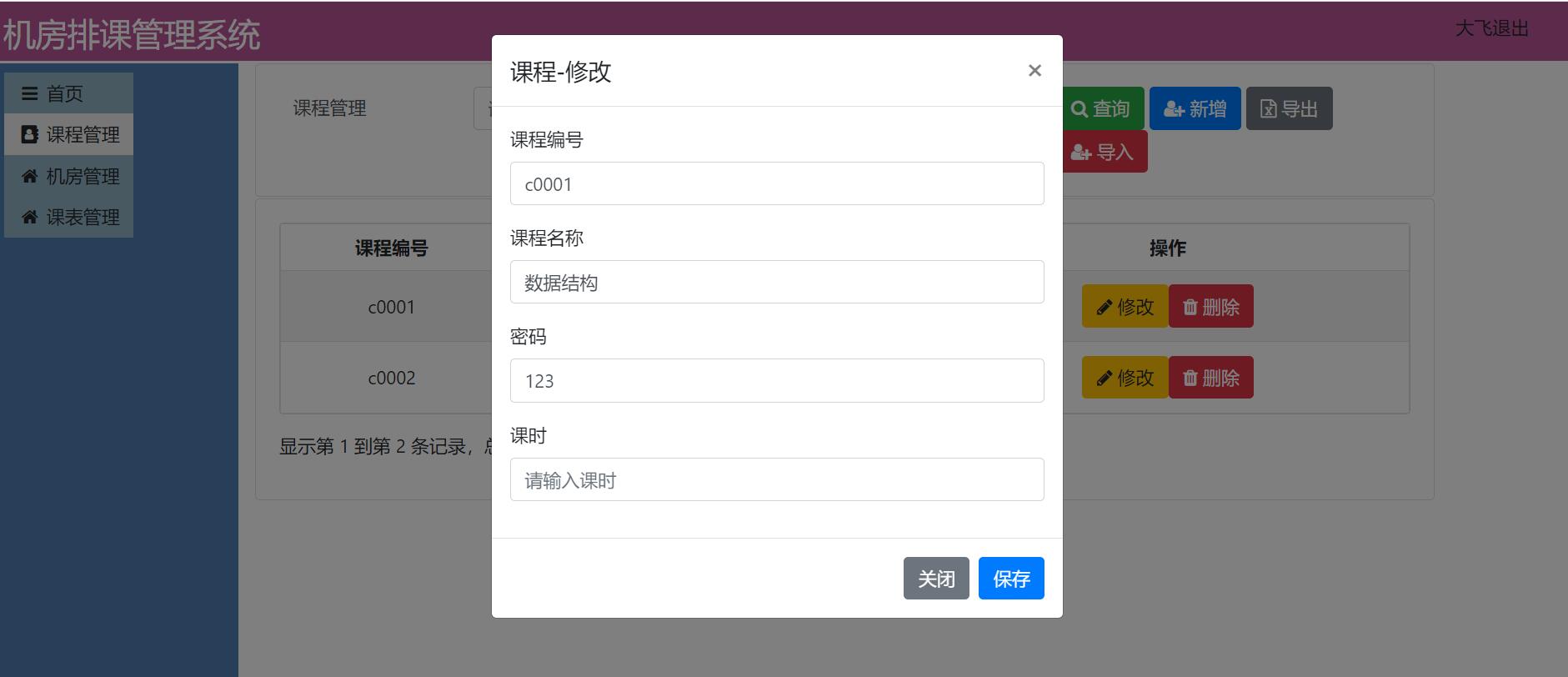Image resolution: width=1568 pixels, height=677 pixels.
Task: Click 删除 for row c0001
Action: 1211,306
